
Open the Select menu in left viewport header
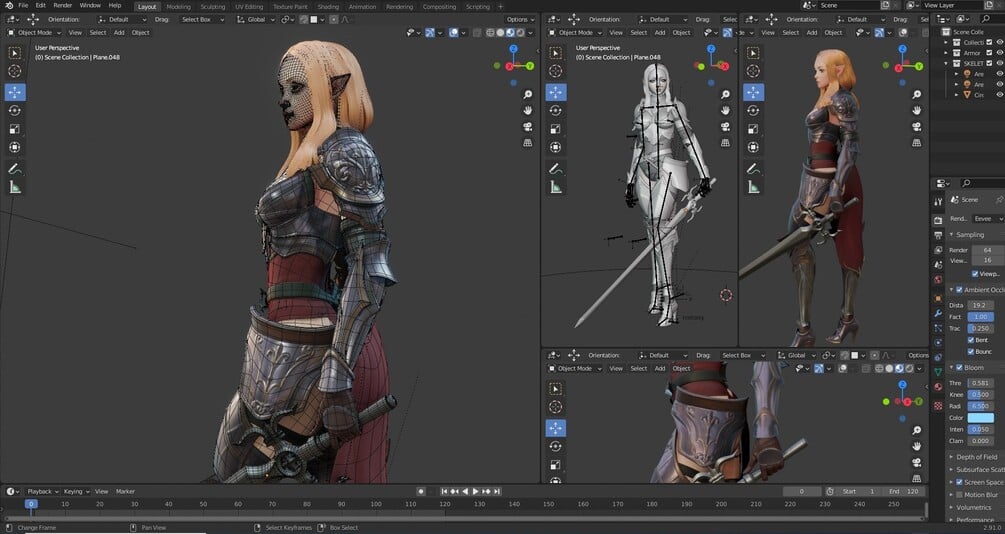pos(97,33)
